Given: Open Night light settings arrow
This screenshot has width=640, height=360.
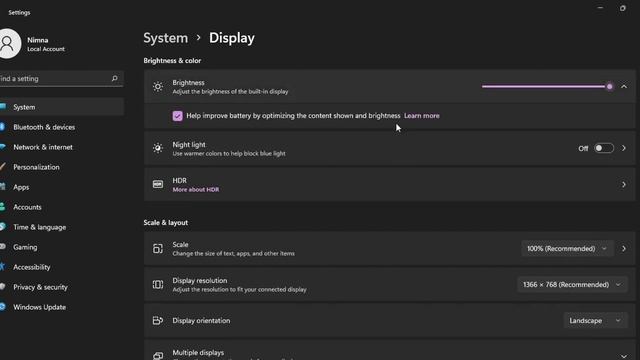Looking at the screenshot, I should pyautogui.click(x=624, y=148).
